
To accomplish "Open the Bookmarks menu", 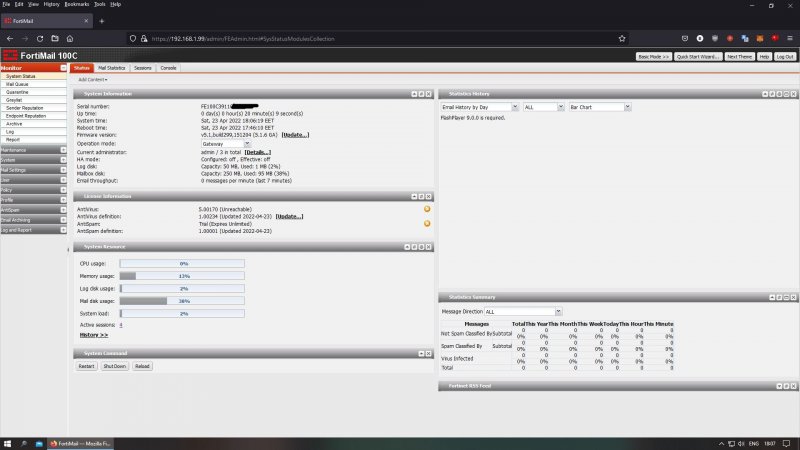I will point(77,4).
